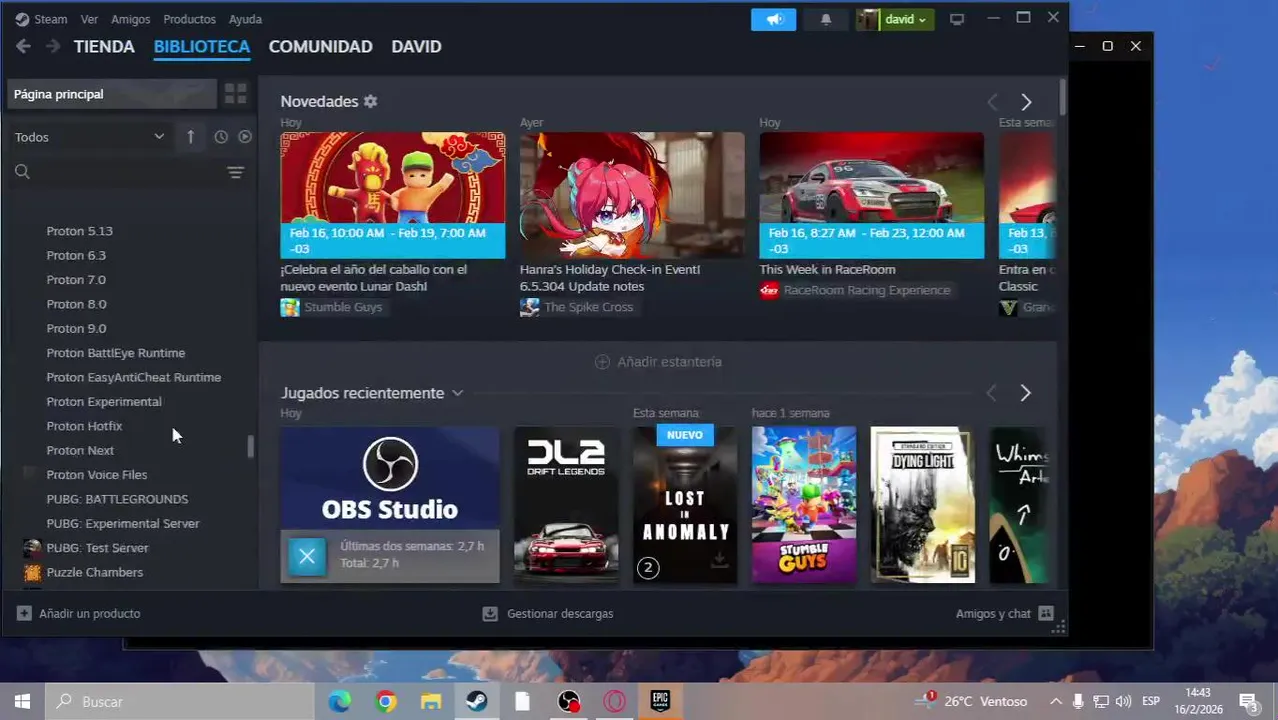1278x720 pixels.
Task: Dismiss OBS Studio with blue X button
Action: coord(307,557)
